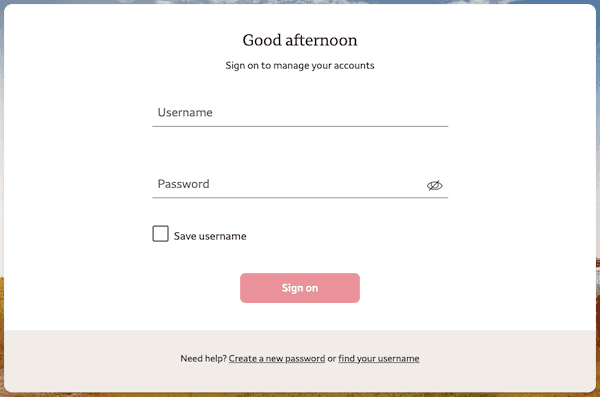Follow the find your username link

click(378, 358)
